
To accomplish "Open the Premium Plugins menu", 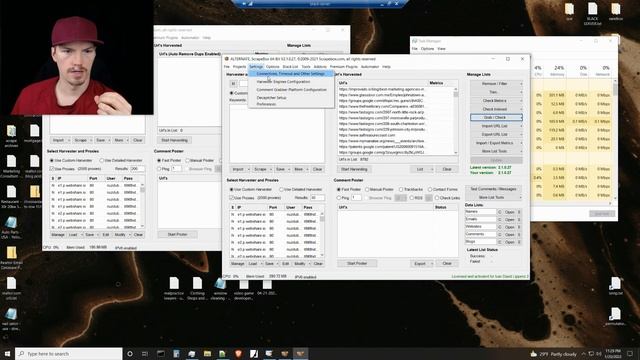I will click(344, 67).
